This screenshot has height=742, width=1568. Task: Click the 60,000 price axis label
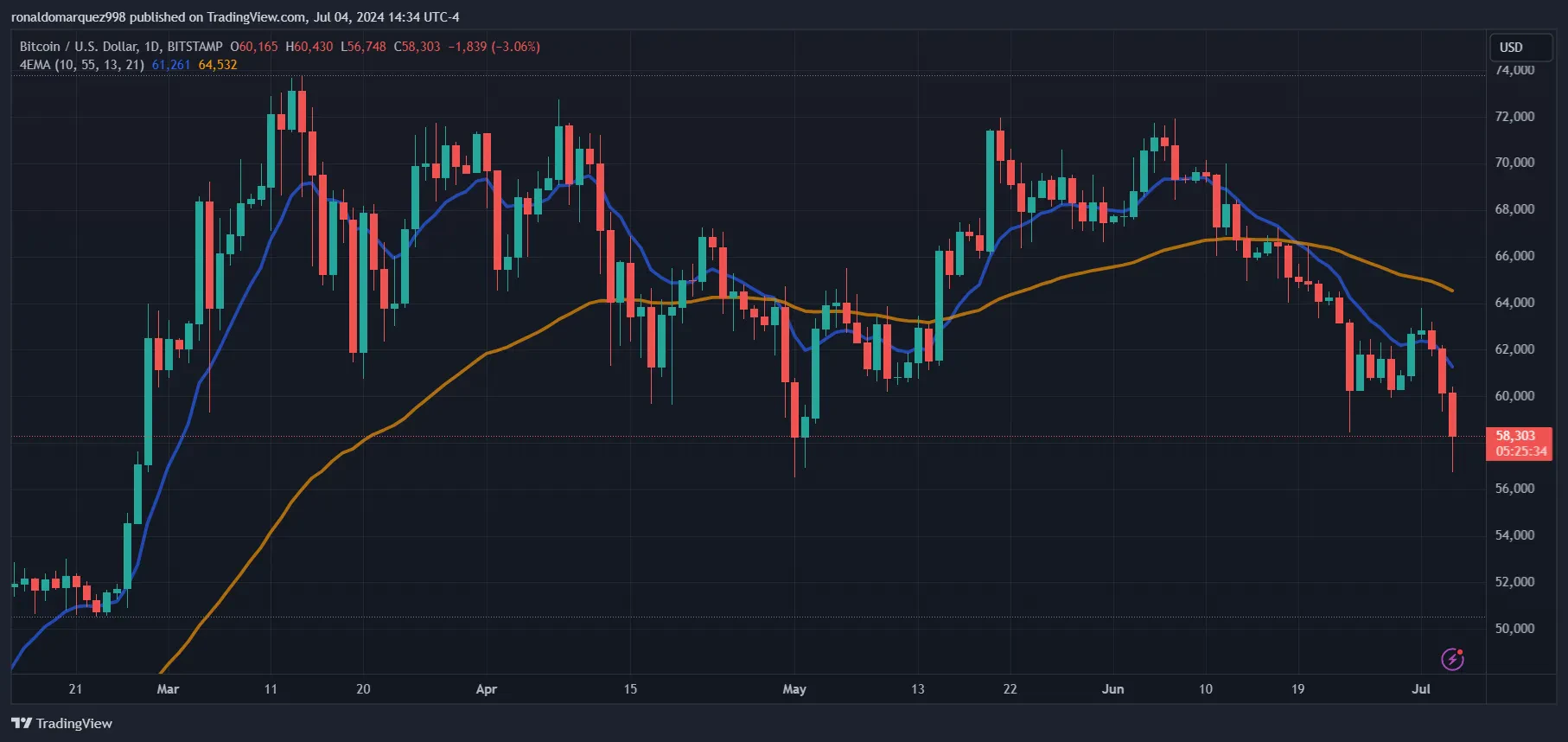pyautogui.click(x=1514, y=396)
